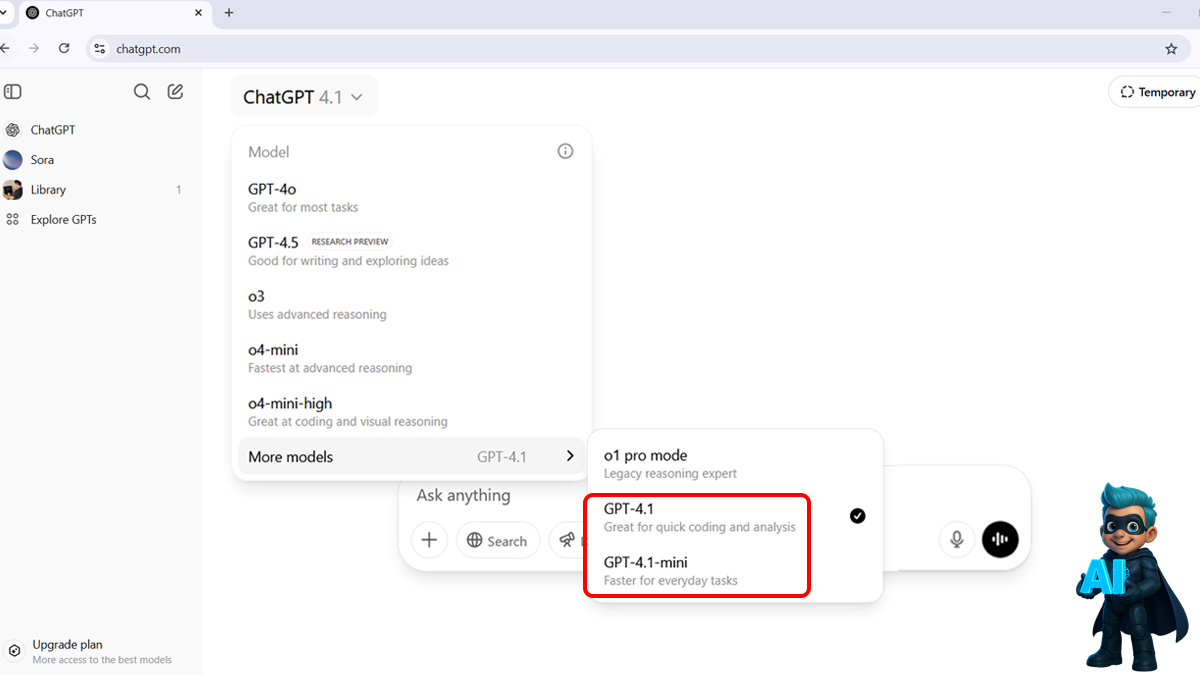The width and height of the screenshot is (1200, 675).
Task: Start dictation with the microphone icon
Action: [957, 540]
